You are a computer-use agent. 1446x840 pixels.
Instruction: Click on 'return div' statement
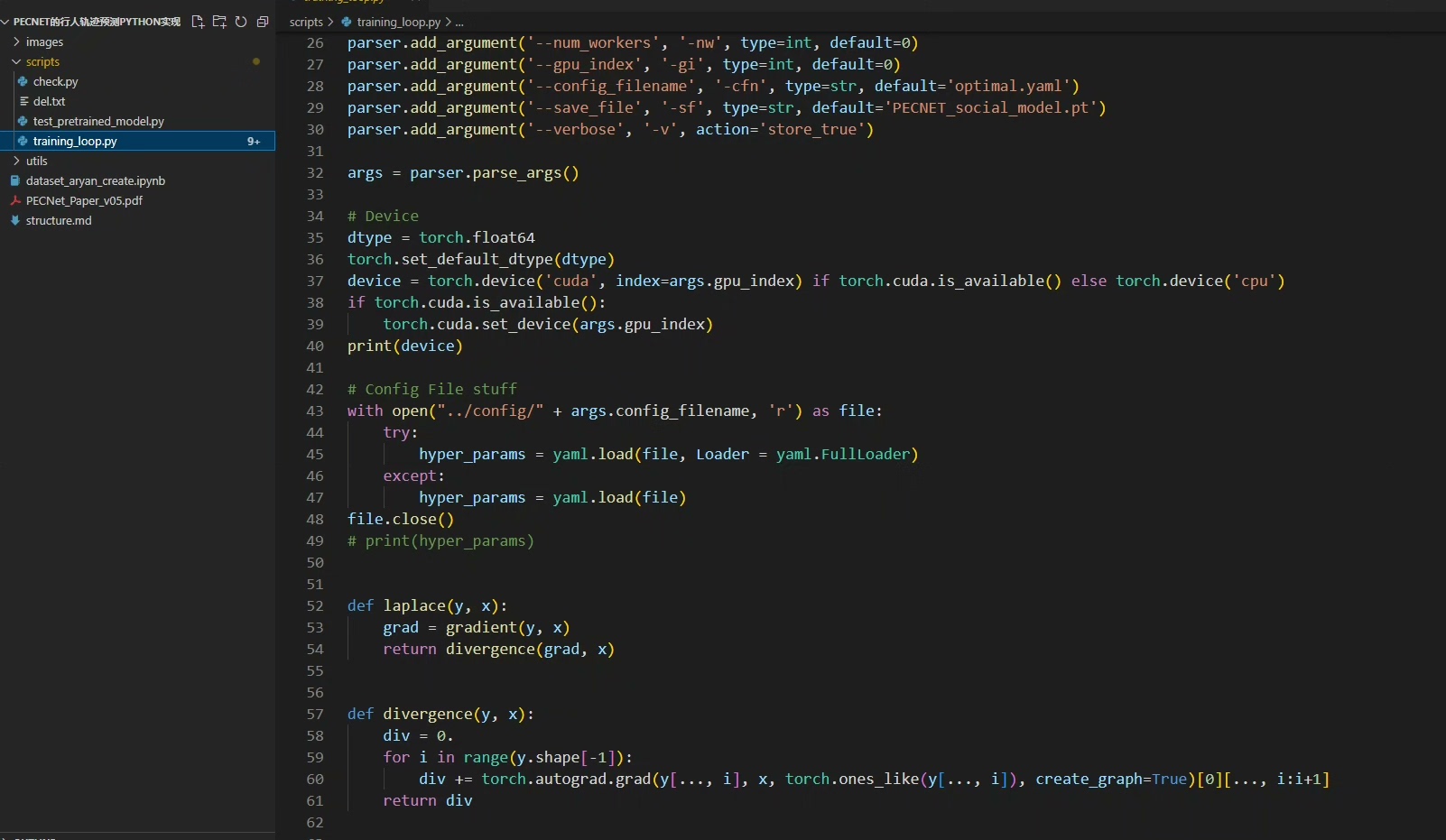[427, 800]
